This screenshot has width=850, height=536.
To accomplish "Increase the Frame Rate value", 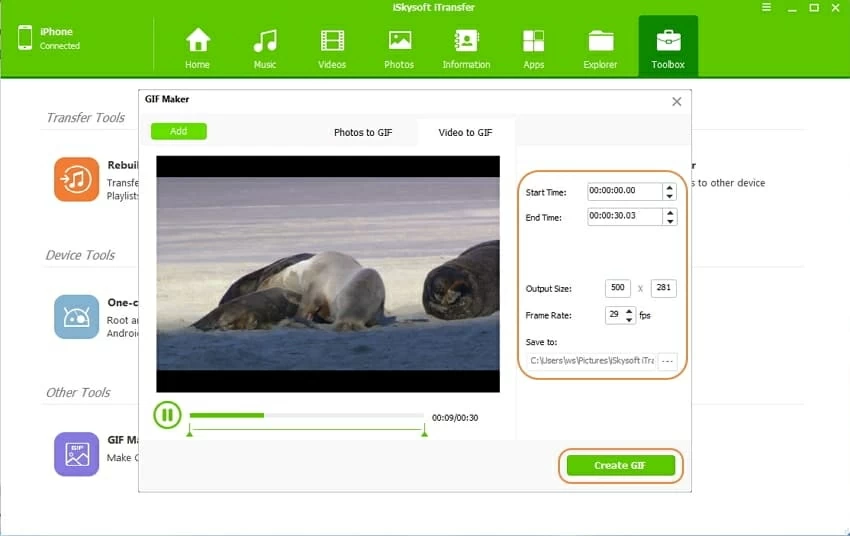I will click(x=629, y=311).
